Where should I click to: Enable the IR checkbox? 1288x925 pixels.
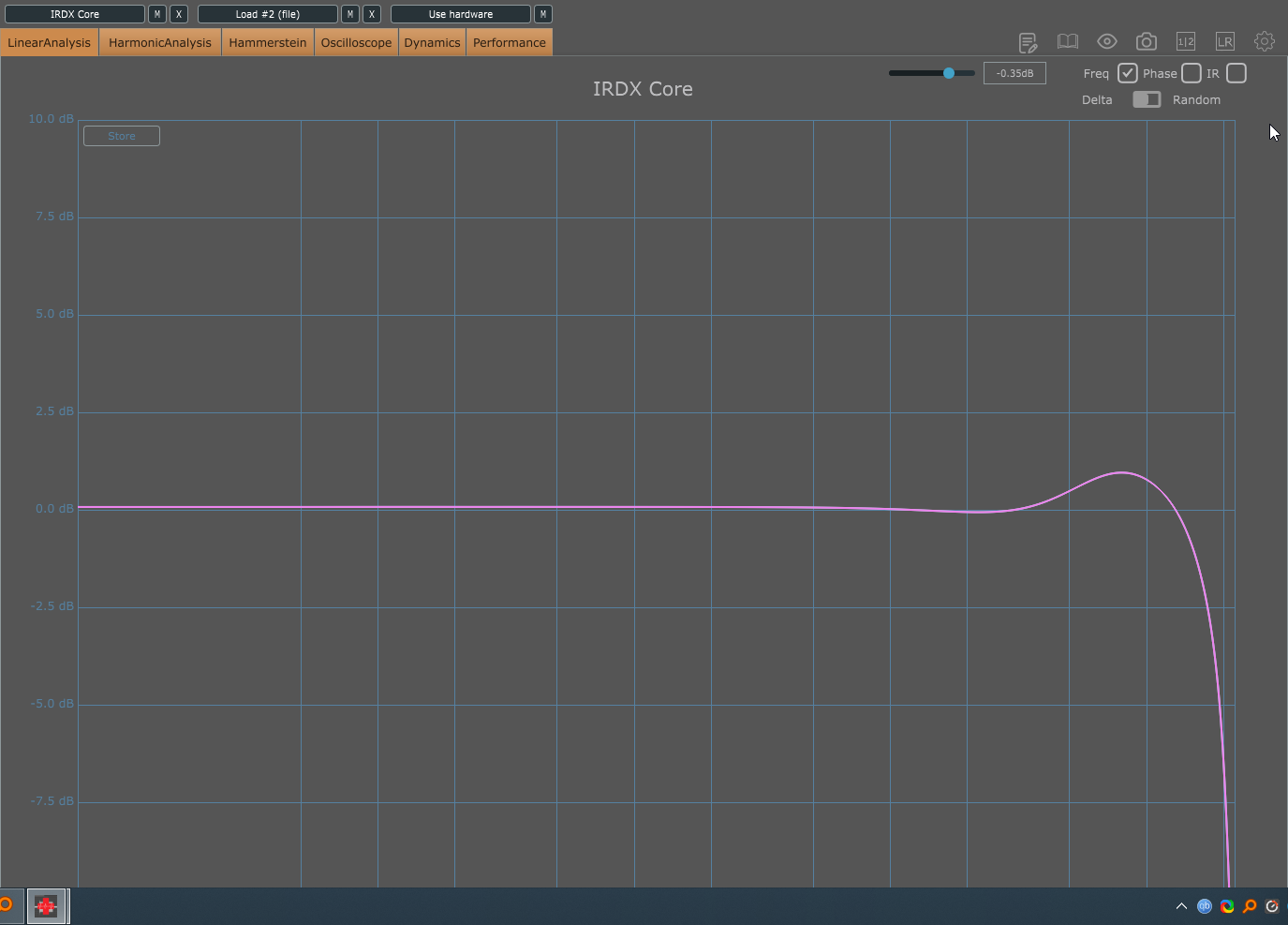[x=1236, y=73]
